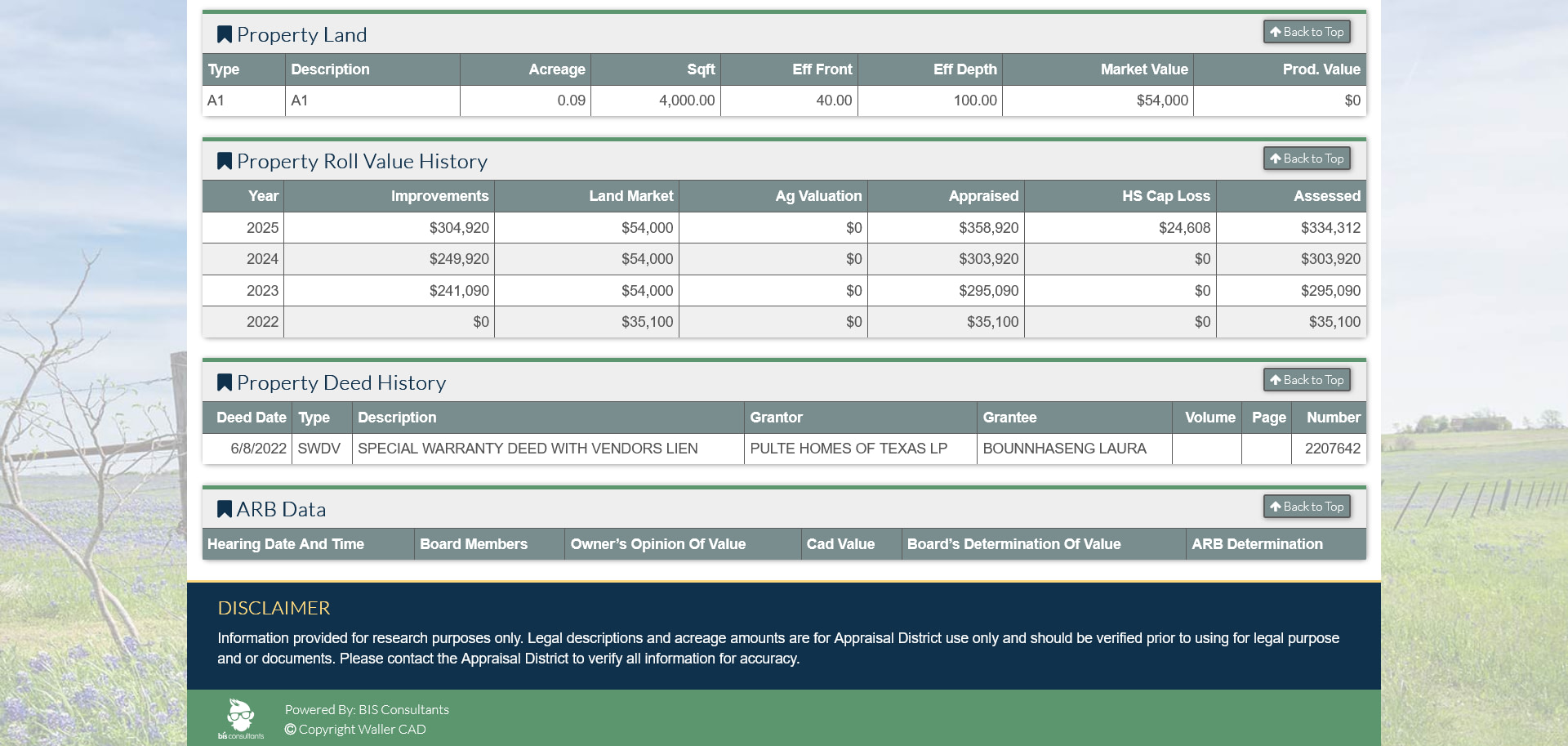This screenshot has width=1568, height=746.
Task: Click the Property Roll Value History bookmark icon
Action: tap(225, 161)
